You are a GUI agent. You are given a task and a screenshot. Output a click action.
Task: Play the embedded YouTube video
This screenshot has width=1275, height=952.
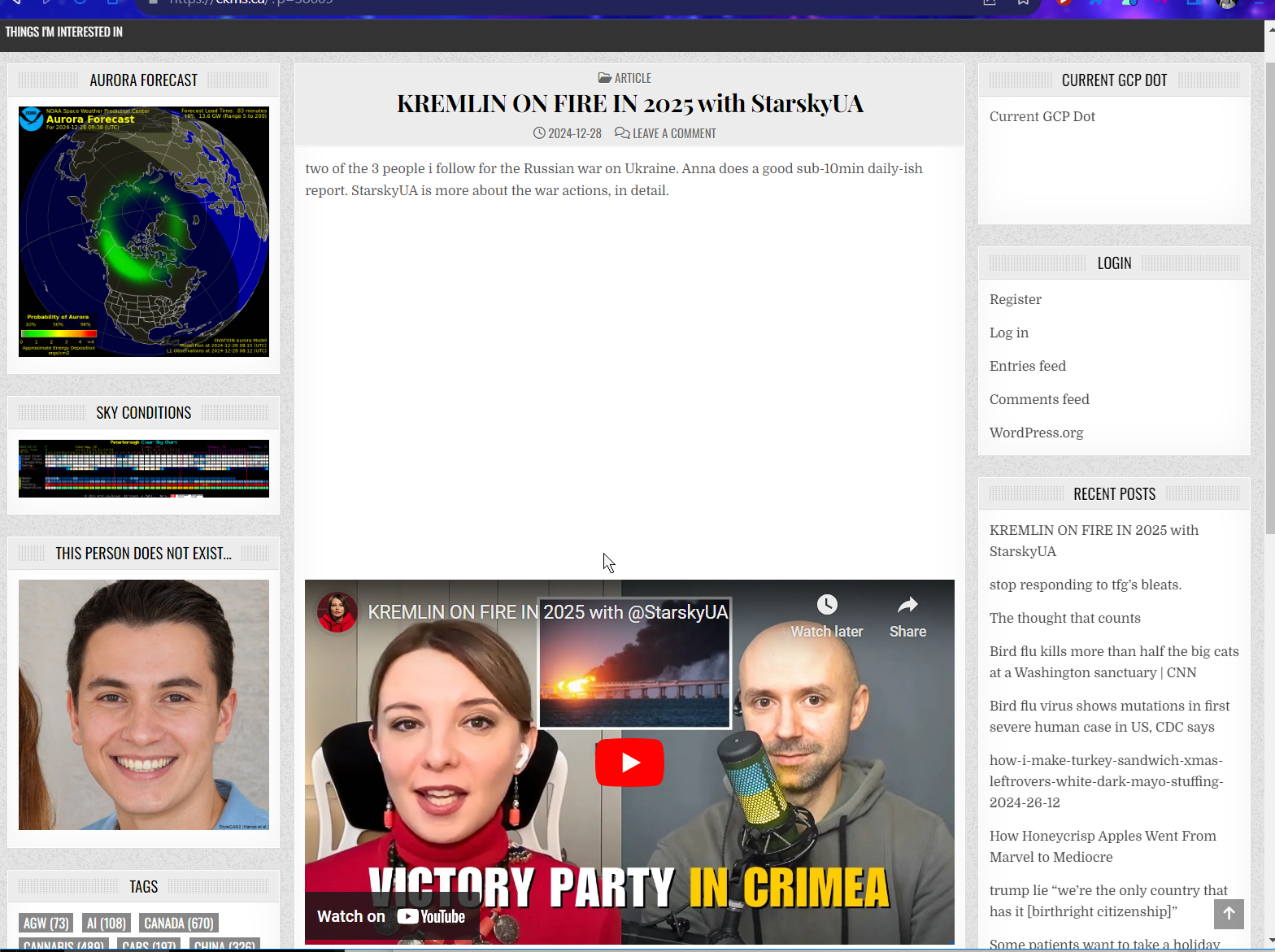629,762
